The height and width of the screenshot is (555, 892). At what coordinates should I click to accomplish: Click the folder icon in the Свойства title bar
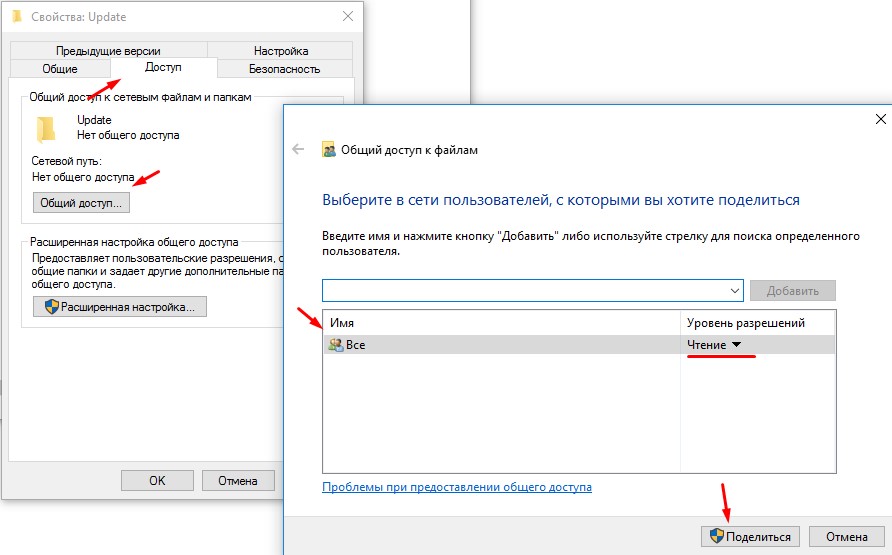(17, 16)
